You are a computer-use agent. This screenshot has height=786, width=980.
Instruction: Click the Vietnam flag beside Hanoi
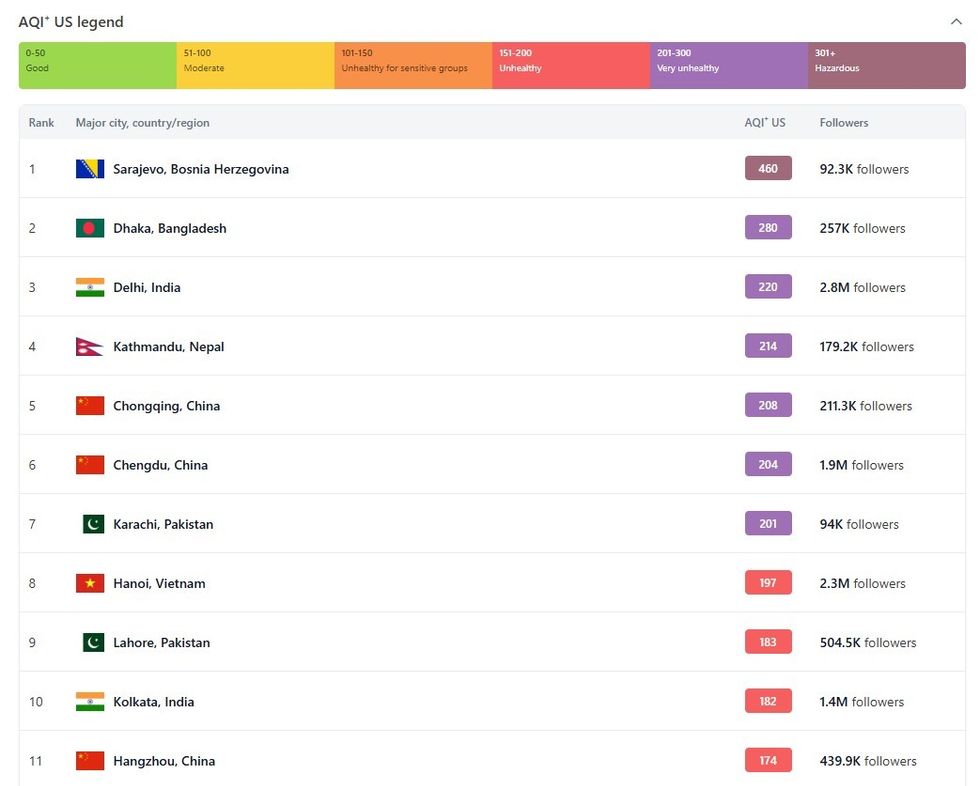pyautogui.click(x=90, y=583)
